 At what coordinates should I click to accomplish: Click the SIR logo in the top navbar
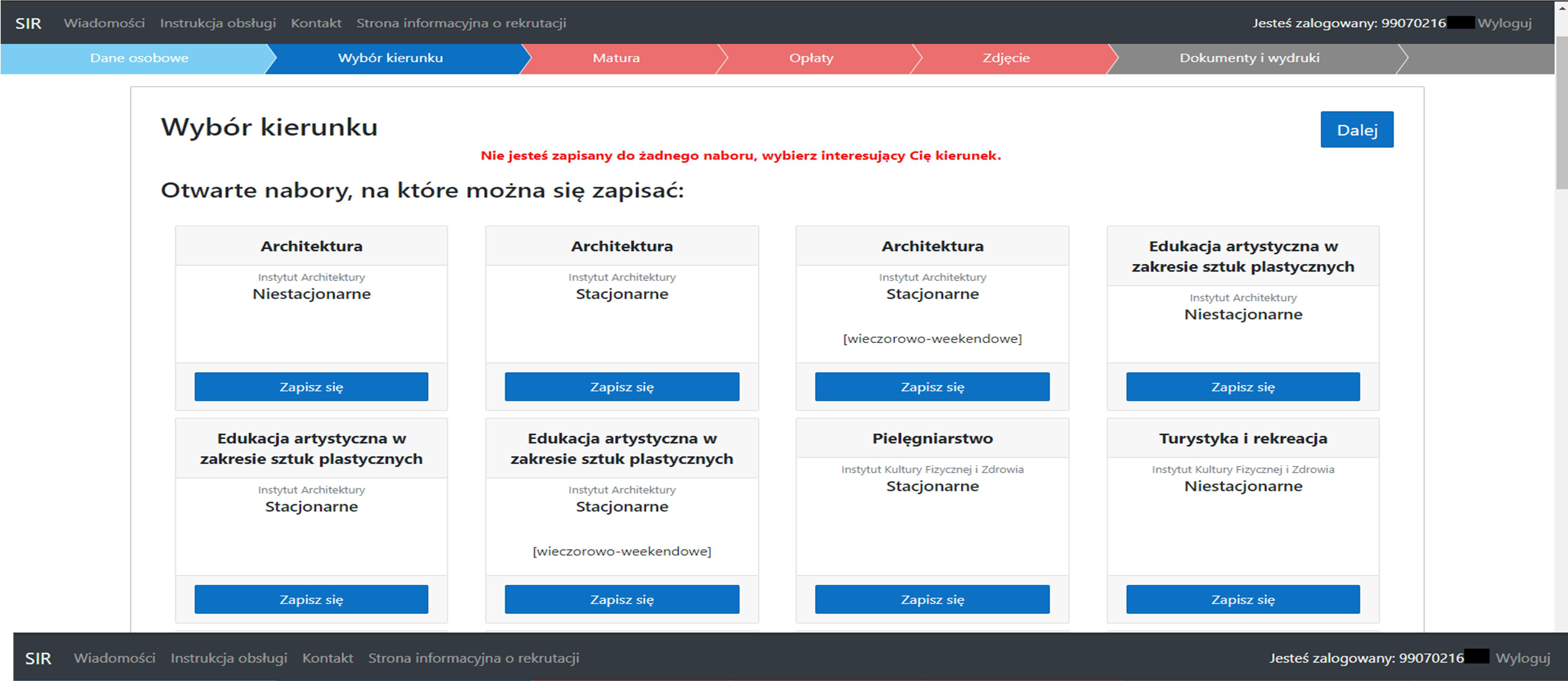tap(28, 23)
